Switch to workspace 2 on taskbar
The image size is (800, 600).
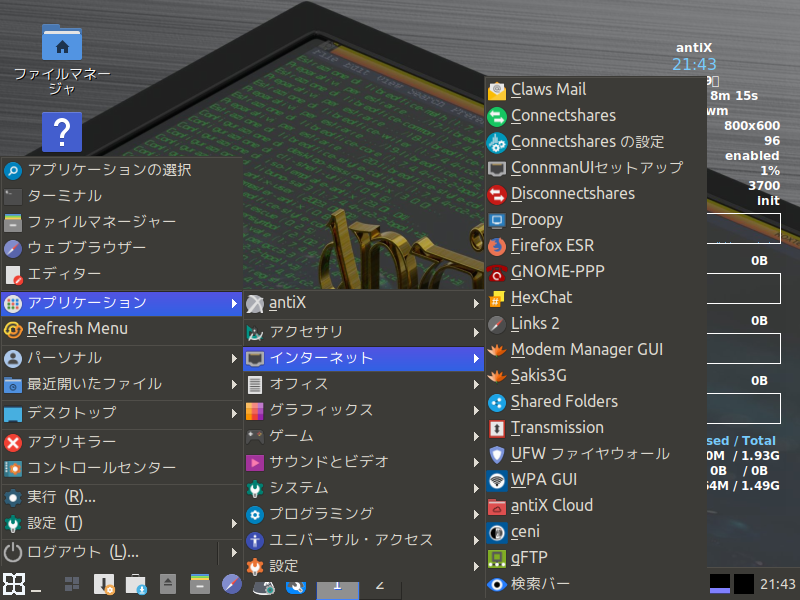coord(380,590)
